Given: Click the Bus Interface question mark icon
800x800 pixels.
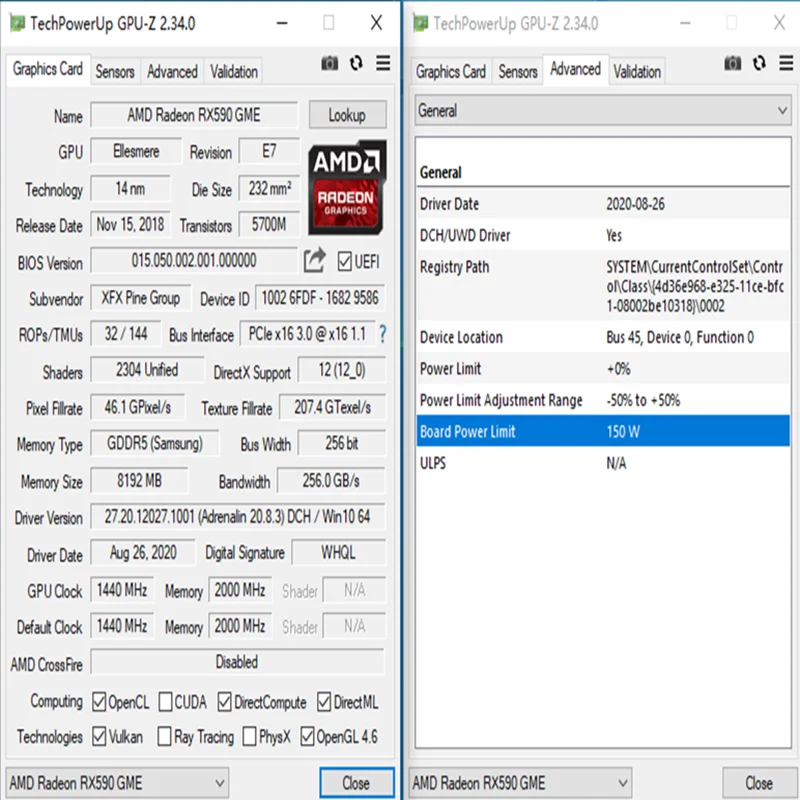Looking at the screenshot, I should 383,334.
